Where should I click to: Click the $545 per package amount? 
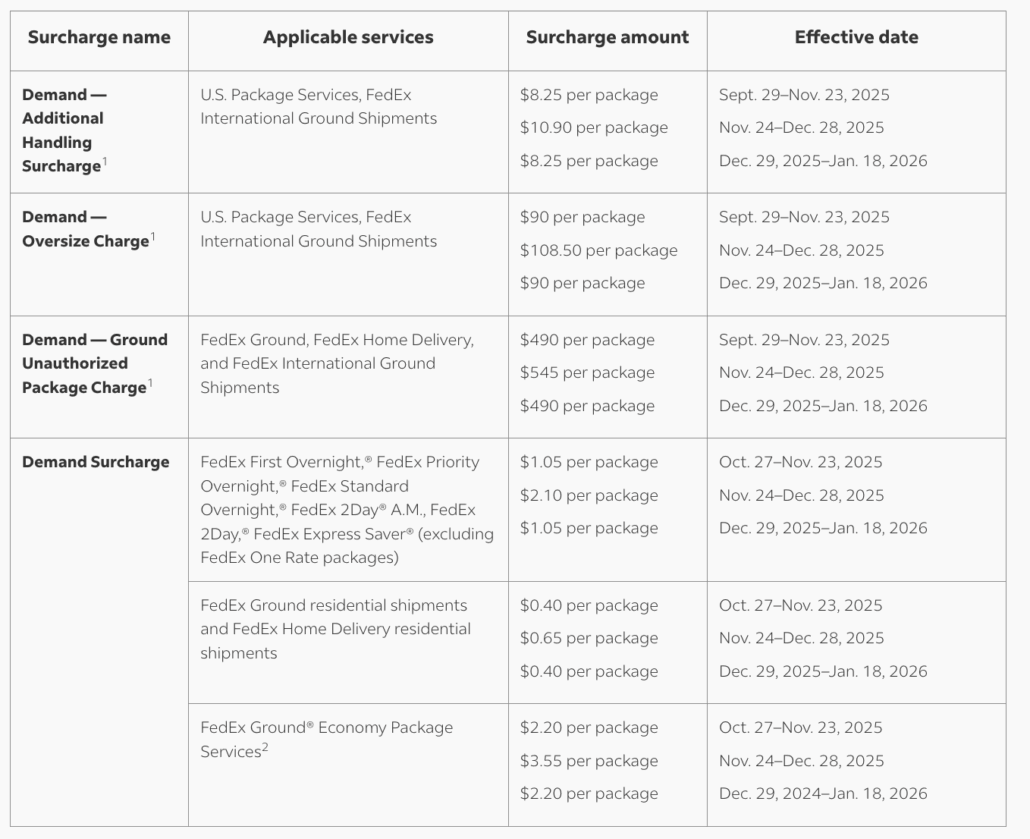[587, 373]
